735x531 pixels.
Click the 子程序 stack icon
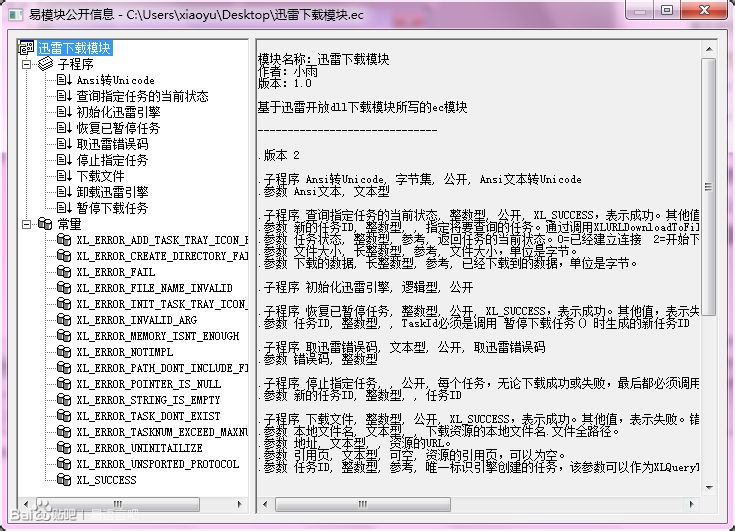click(45, 64)
